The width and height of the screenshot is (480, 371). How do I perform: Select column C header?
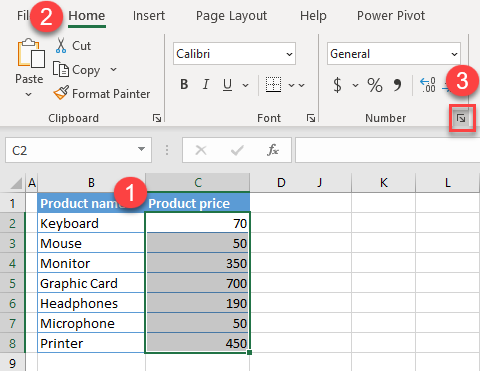click(x=198, y=182)
